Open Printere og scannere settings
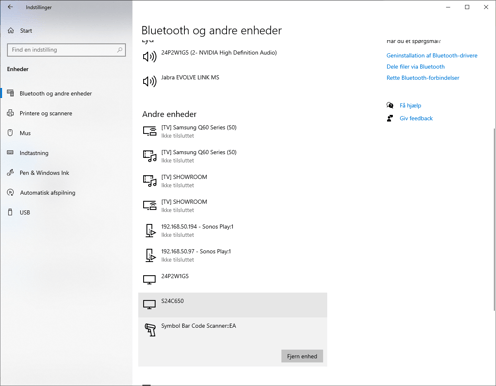This screenshot has width=496, height=386. click(x=46, y=113)
